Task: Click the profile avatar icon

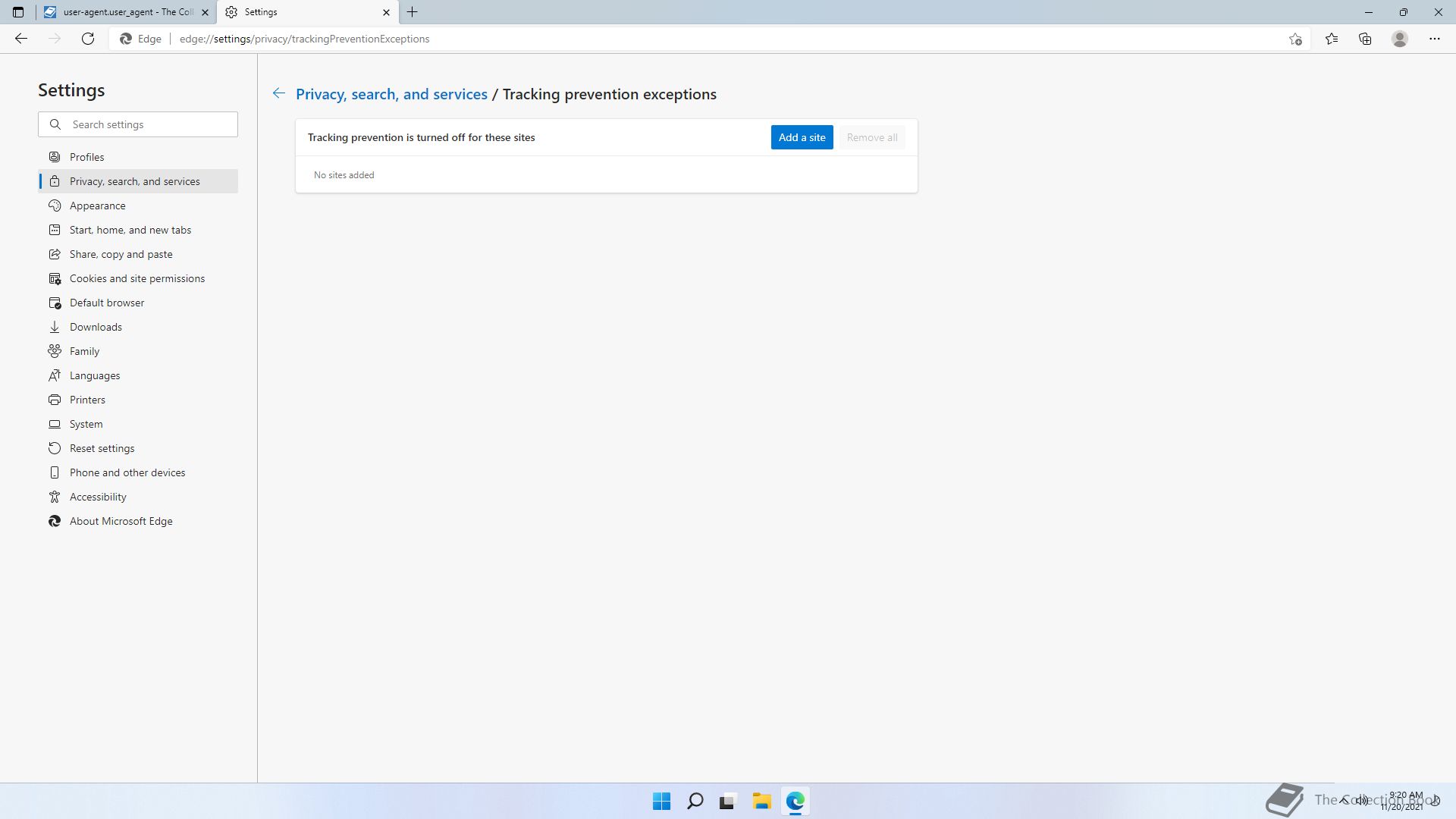Action: pyautogui.click(x=1400, y=39)
